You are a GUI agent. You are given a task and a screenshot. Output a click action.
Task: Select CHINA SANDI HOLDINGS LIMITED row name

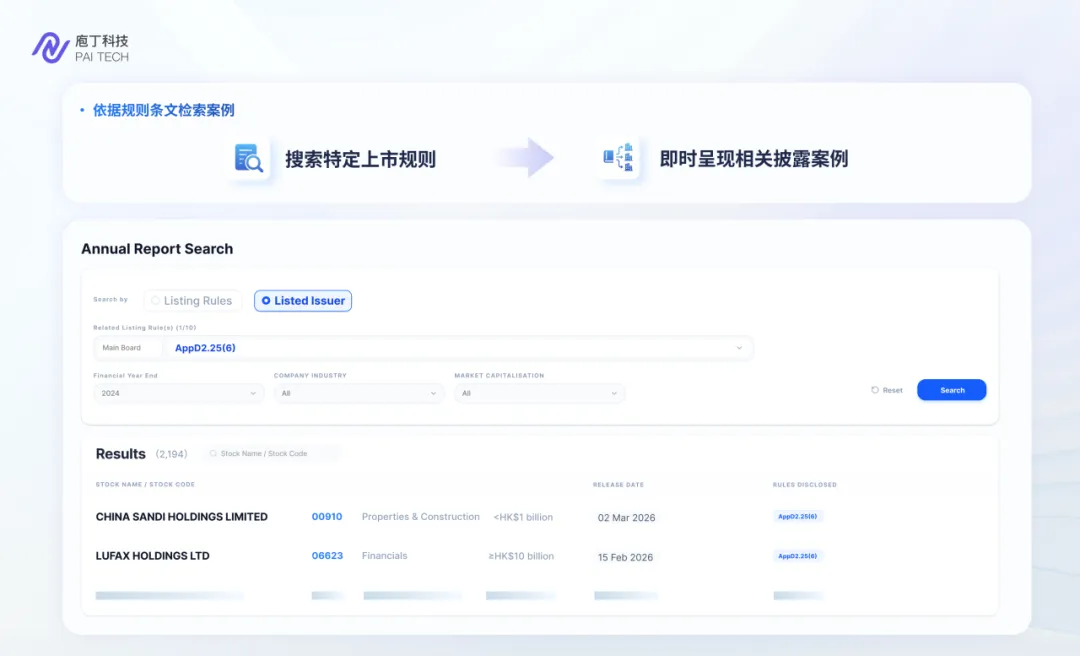[x=182, y=517]
